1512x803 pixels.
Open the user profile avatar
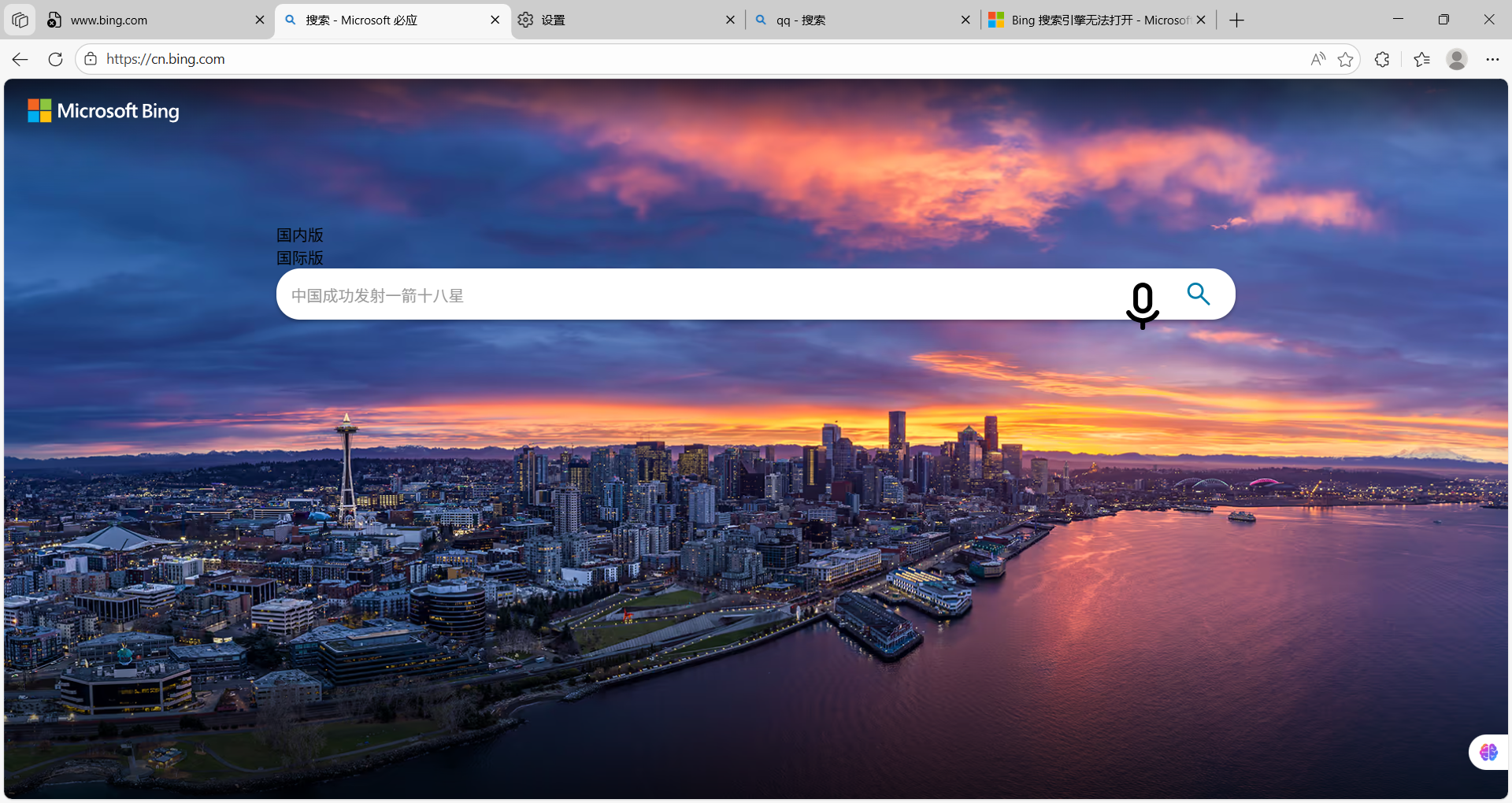1457,59
